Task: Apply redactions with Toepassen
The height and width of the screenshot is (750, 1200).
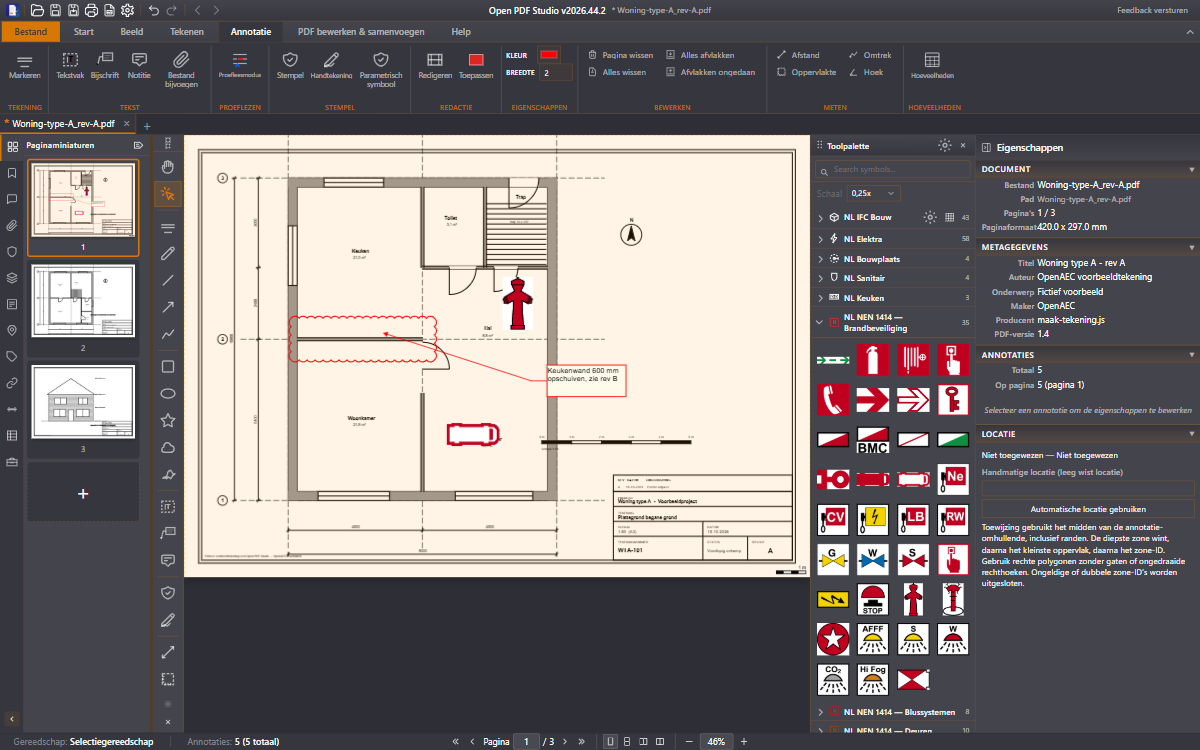Action: coord(476,67)
